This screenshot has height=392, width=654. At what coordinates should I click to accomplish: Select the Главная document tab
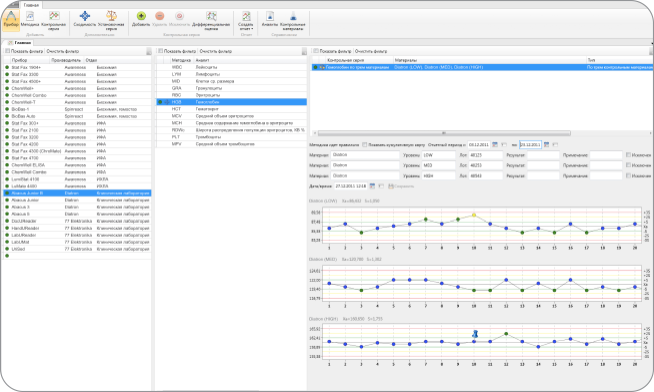[x=20, y=43]
